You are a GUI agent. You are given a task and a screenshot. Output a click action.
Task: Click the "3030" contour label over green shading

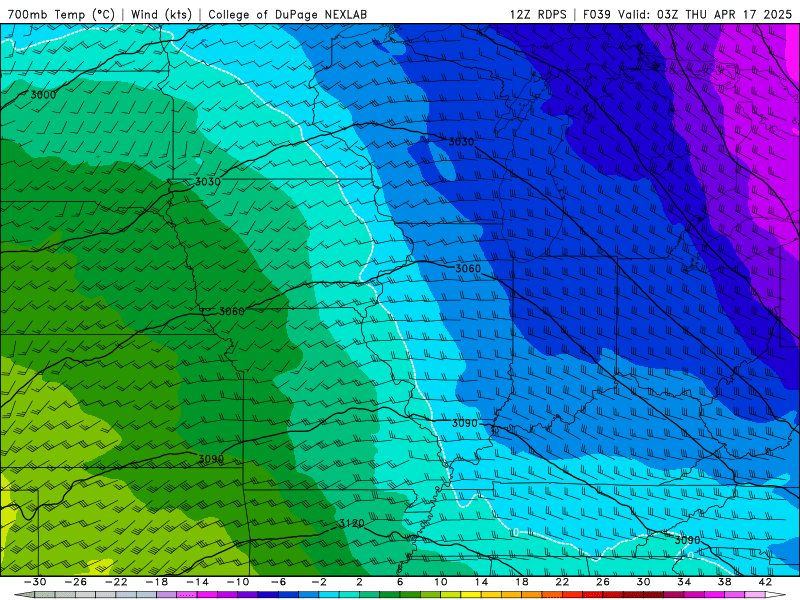pyautogui.click(x=208, y=182)
